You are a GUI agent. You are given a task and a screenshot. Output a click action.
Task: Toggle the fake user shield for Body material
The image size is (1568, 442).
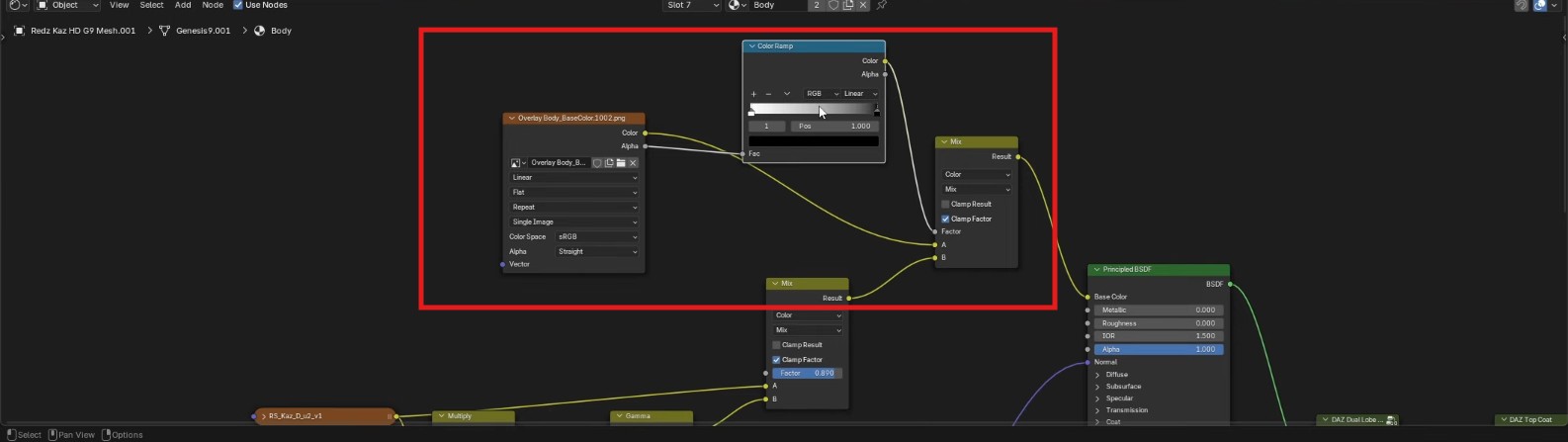[x=833, y=5]
